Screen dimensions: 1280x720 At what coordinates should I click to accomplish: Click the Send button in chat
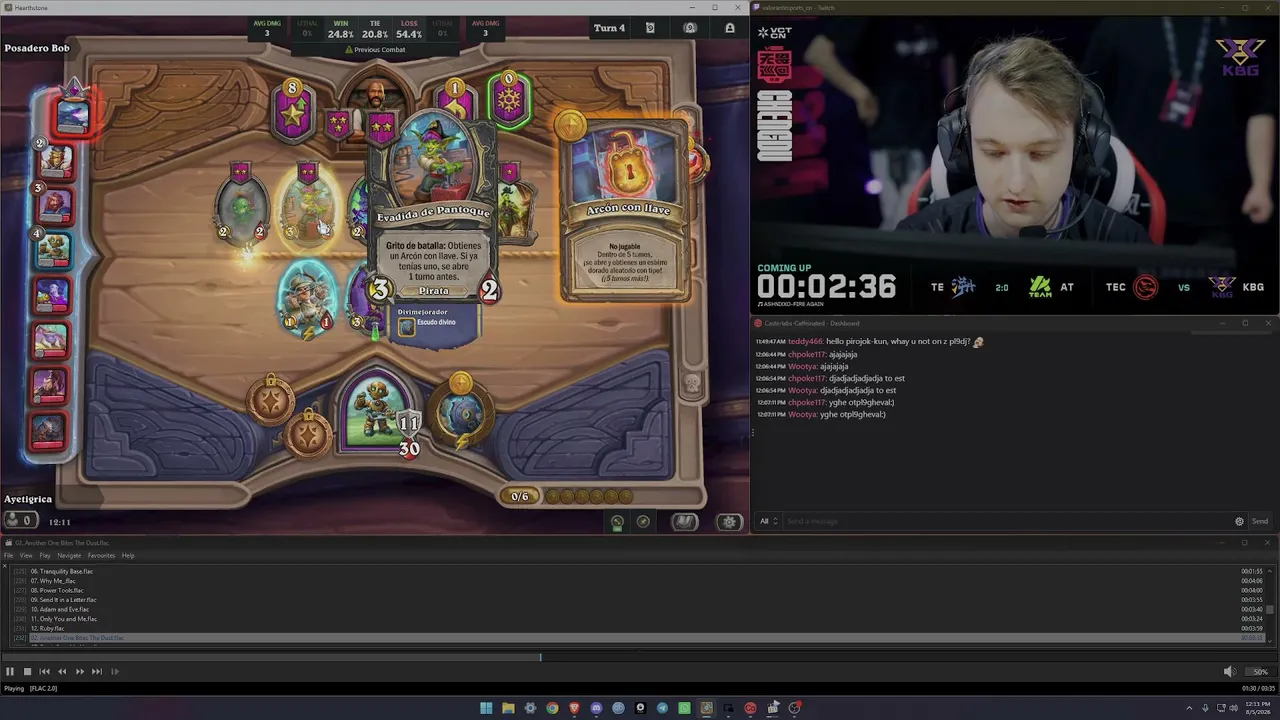tap(1260, 521)
